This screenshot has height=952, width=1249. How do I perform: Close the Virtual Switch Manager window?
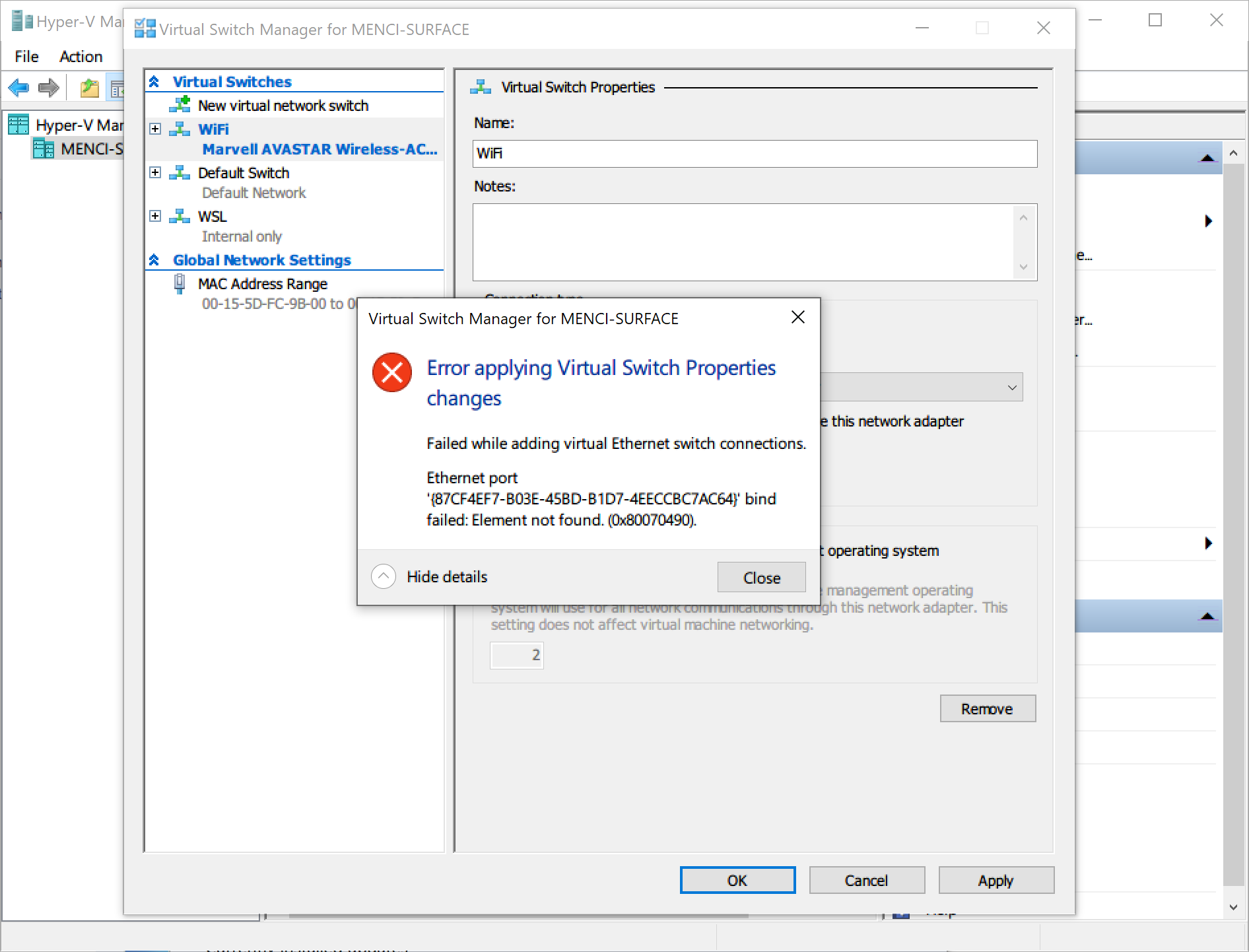point(1044,28)
